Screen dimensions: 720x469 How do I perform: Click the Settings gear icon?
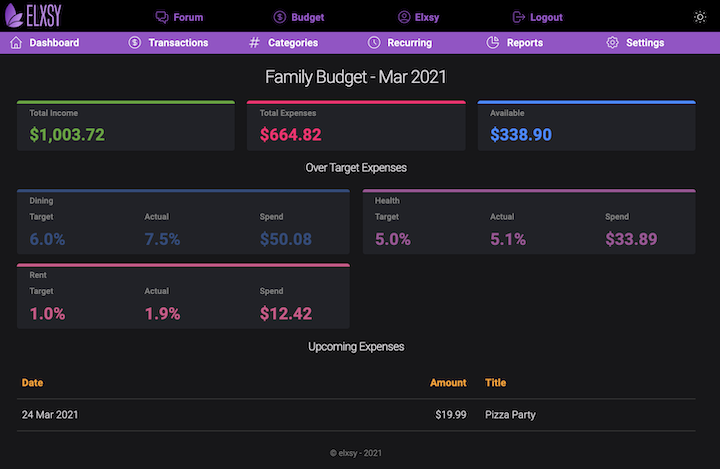point(612,43)
